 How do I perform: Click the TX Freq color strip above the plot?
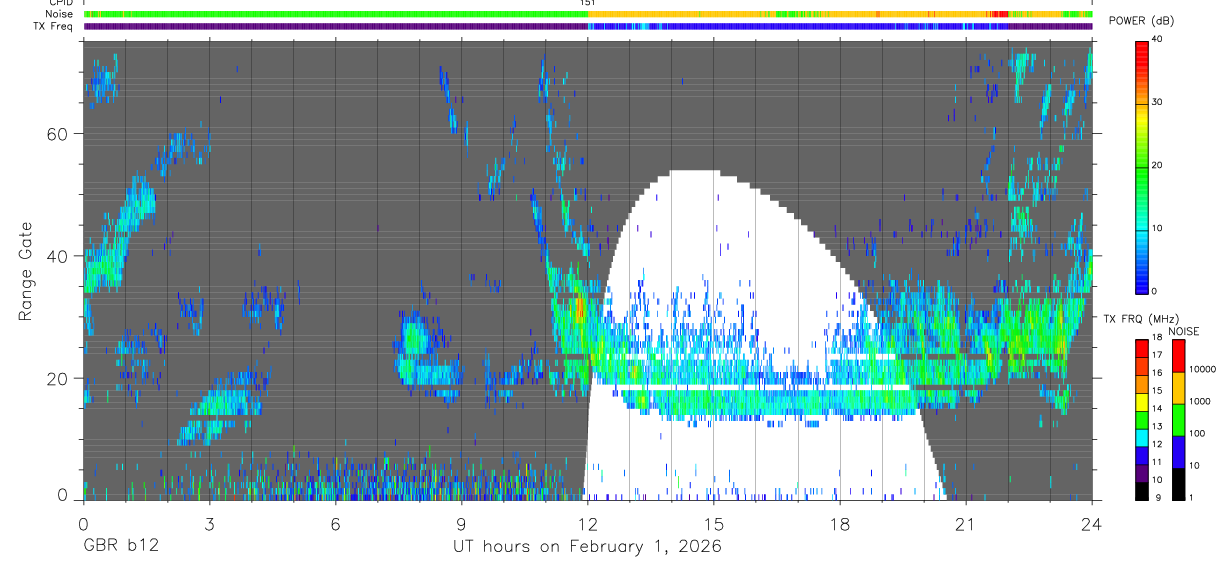click(588, 26)
